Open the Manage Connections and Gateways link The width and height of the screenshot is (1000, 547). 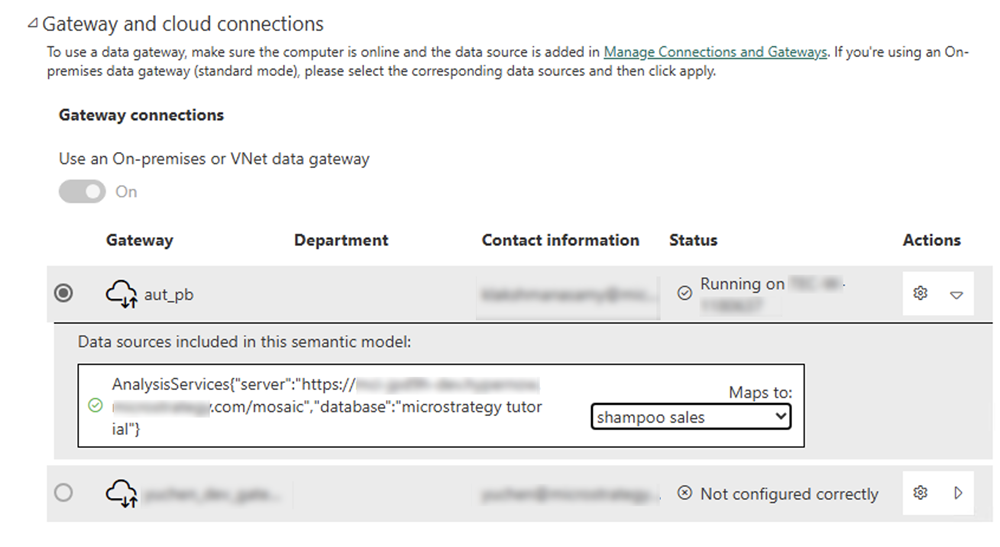[715, 52]
